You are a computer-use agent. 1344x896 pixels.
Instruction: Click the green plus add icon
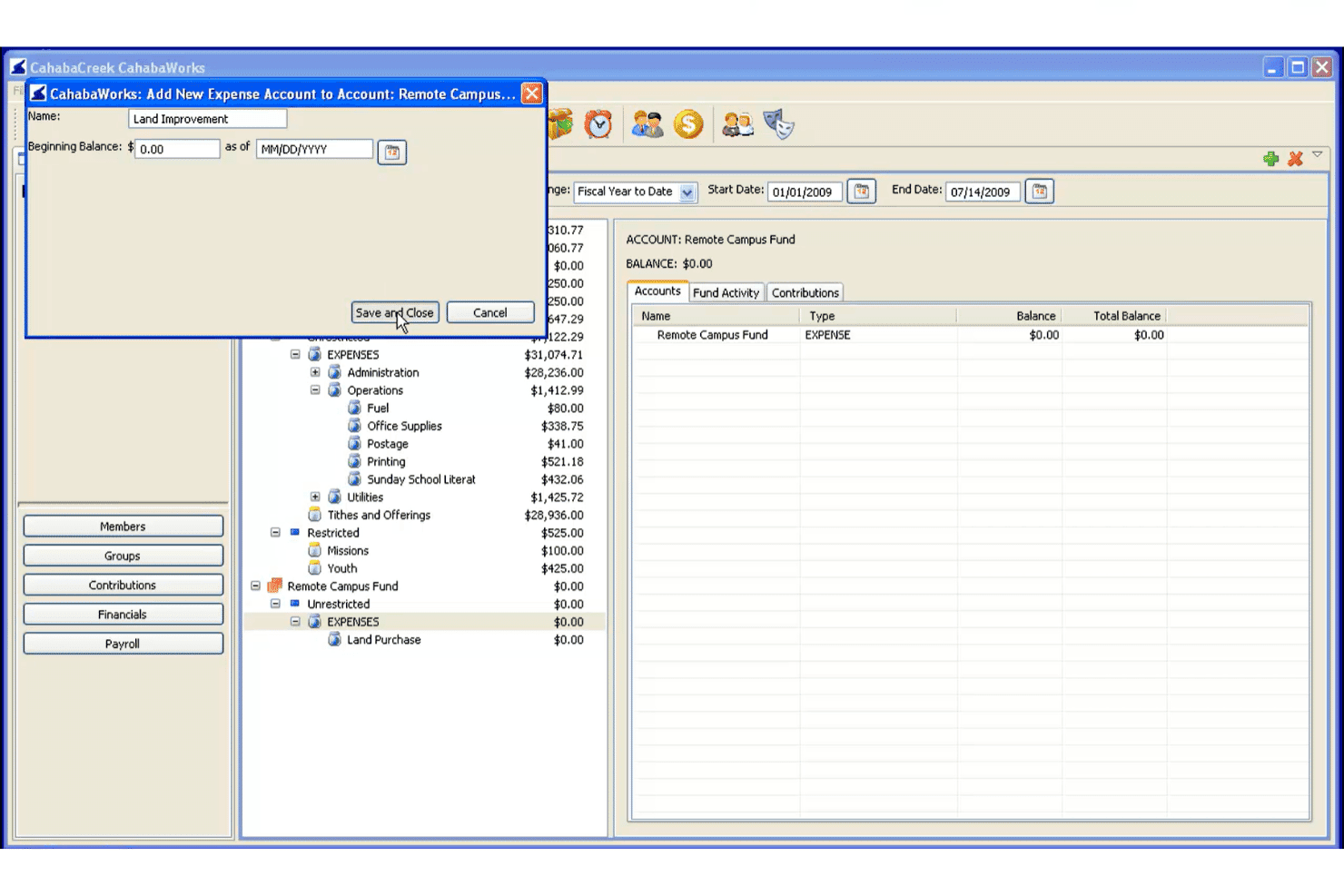pos(1271,159)
